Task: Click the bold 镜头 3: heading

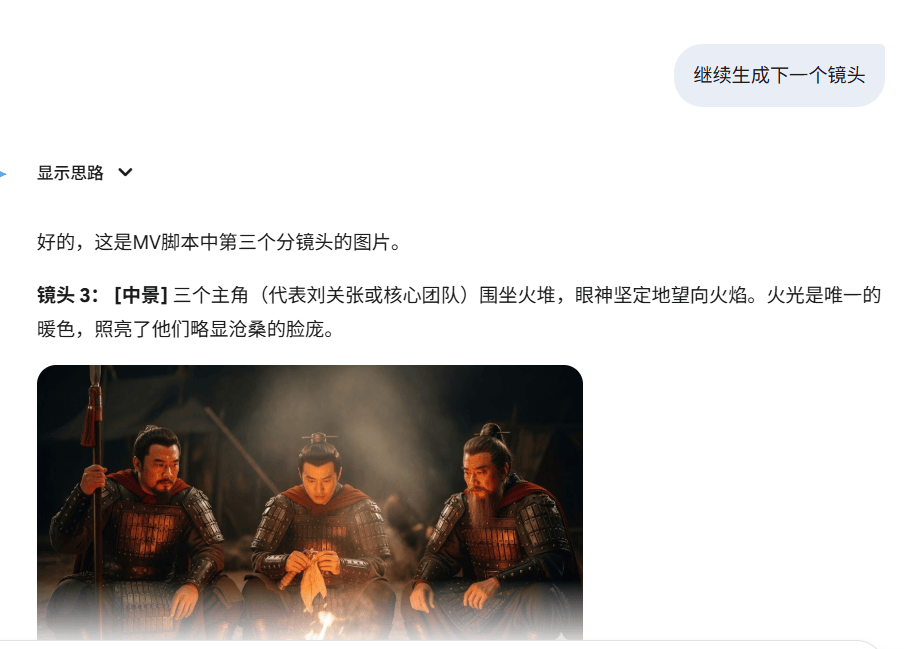Action: pos(68,295)
